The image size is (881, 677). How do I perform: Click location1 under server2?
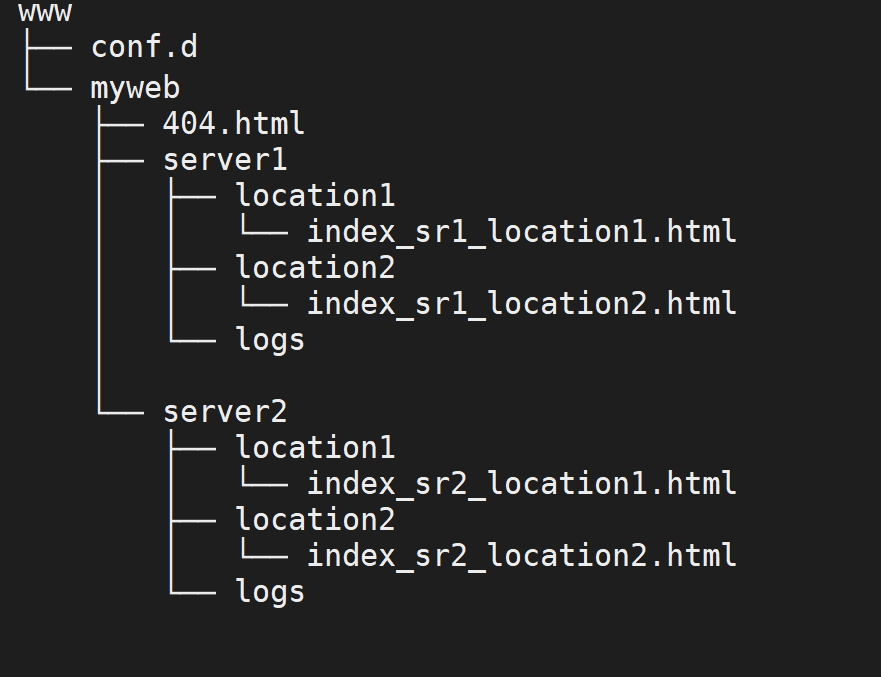tap(315, 448)
